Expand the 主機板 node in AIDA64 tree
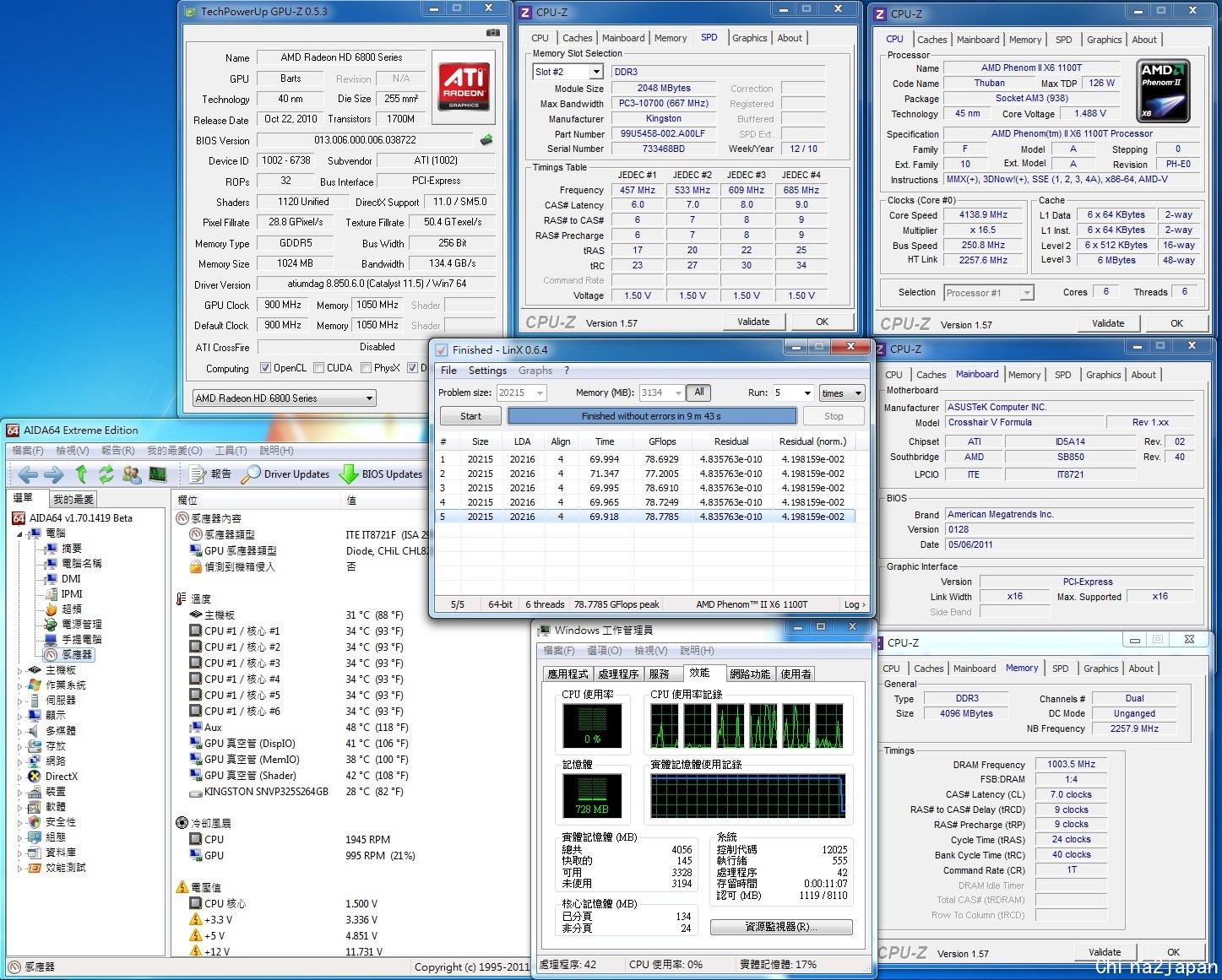The height and width of the screenshot is (980, 1222). point(19,670)
